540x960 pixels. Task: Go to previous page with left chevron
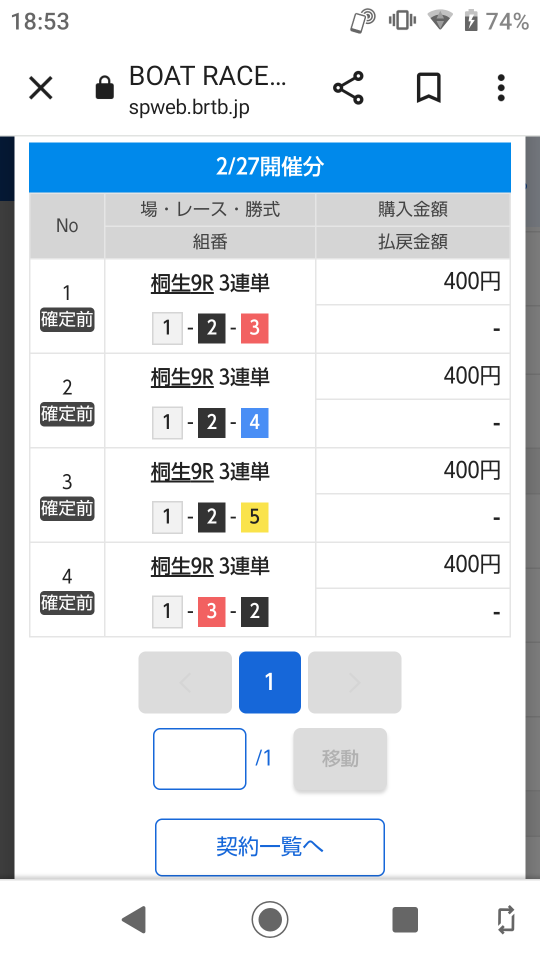pos(185,683)
